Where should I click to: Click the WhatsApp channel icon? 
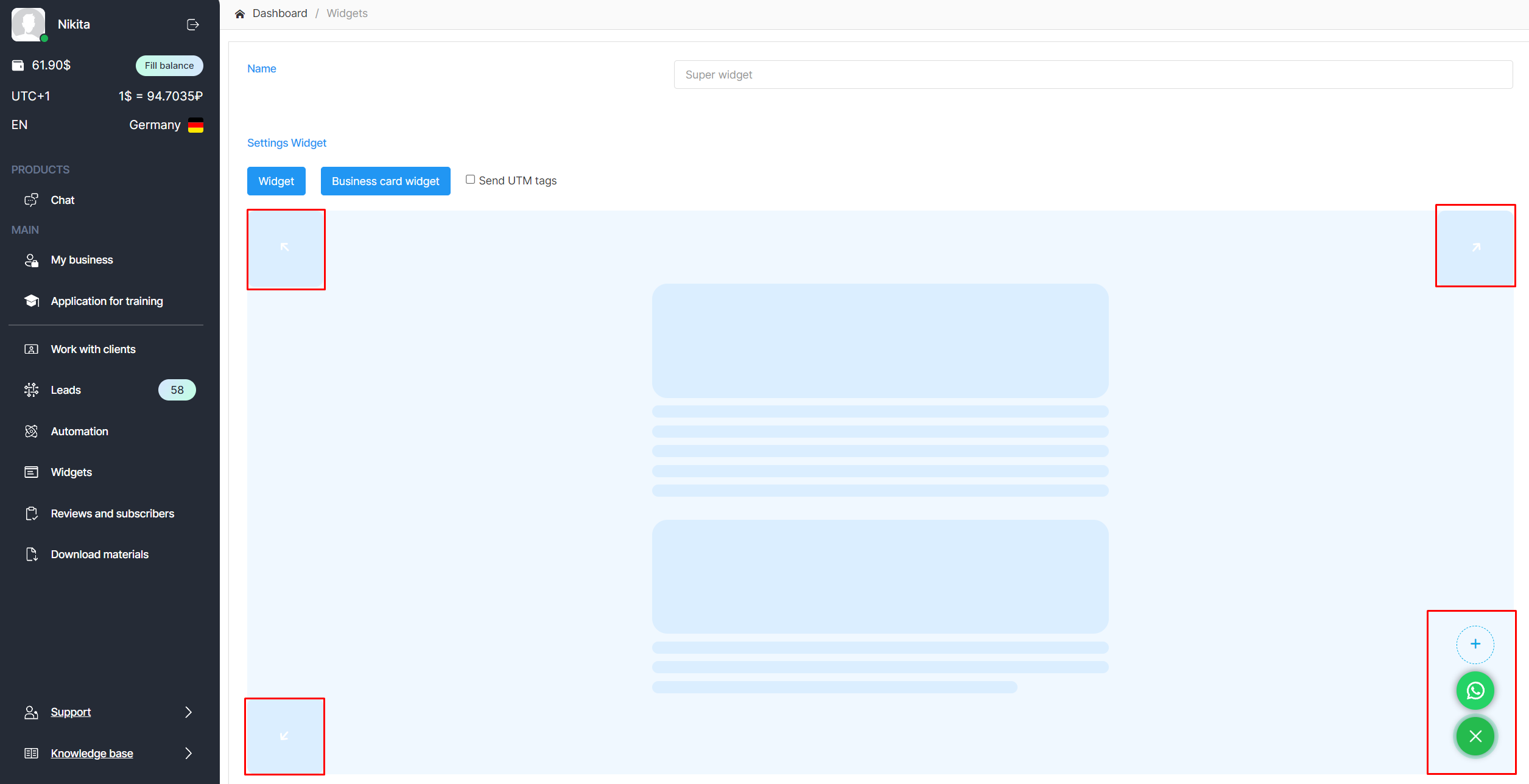click(x=1475, y=690)
